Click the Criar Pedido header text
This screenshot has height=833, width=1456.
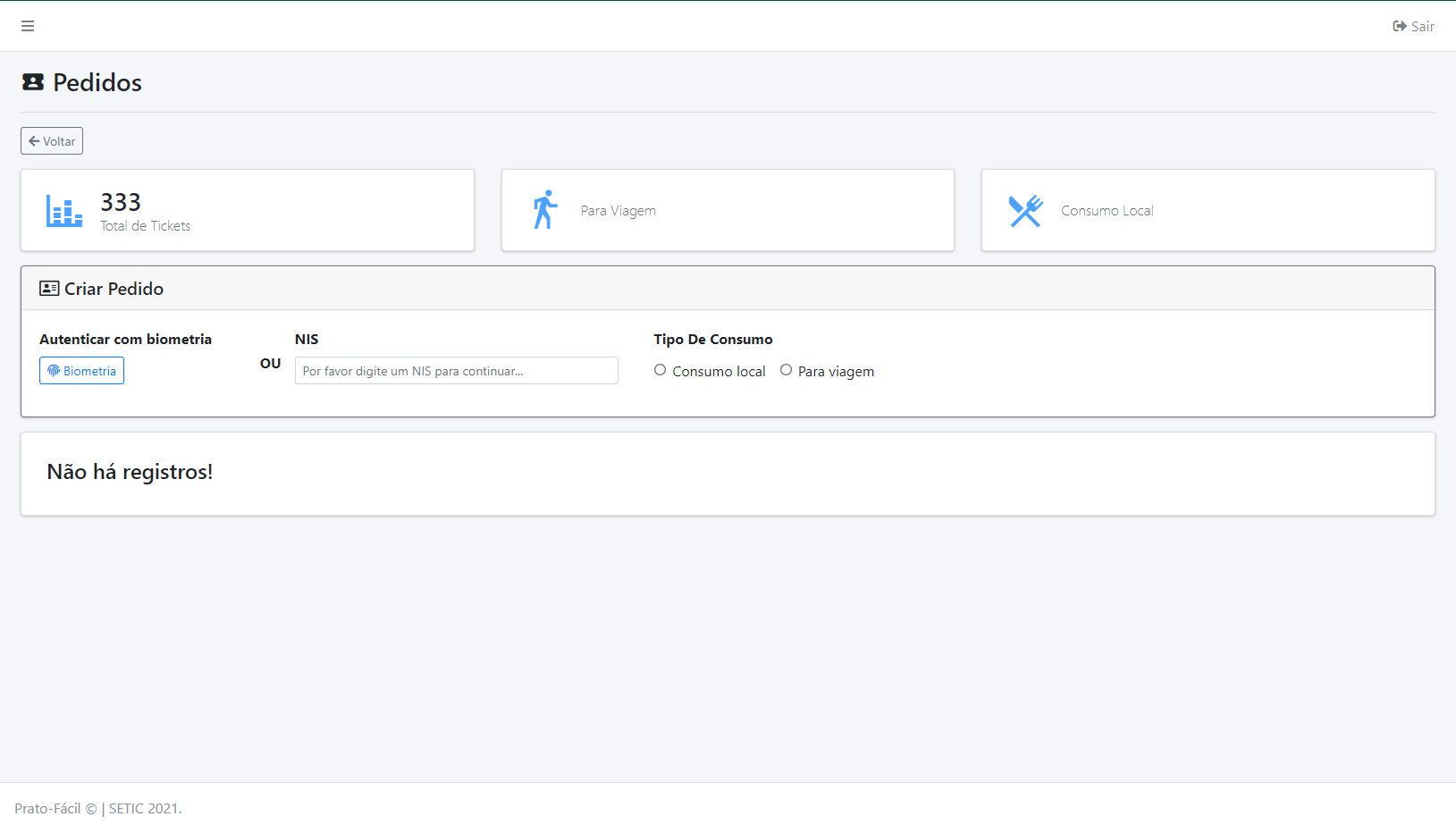coord(114,289)
